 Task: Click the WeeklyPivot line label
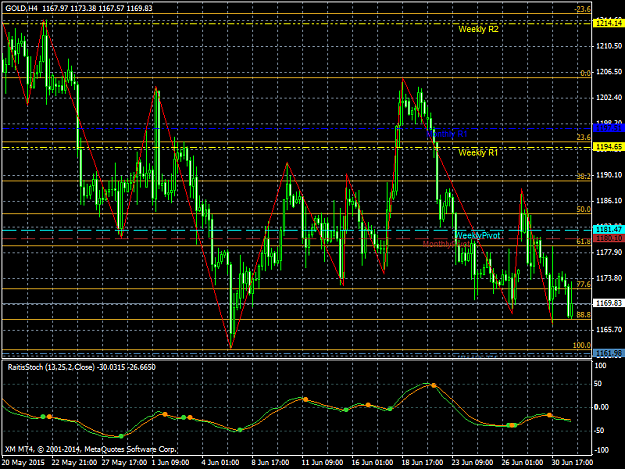tap(477, 235)
